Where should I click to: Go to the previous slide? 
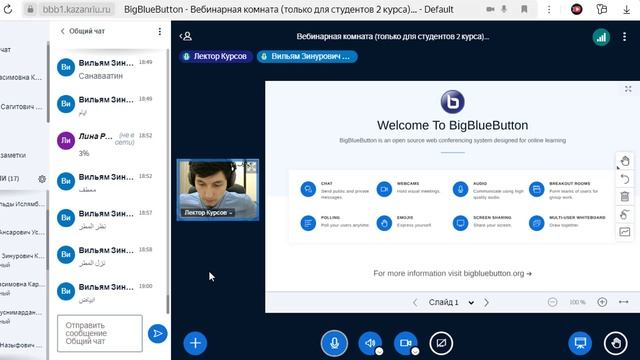(415, 302)
